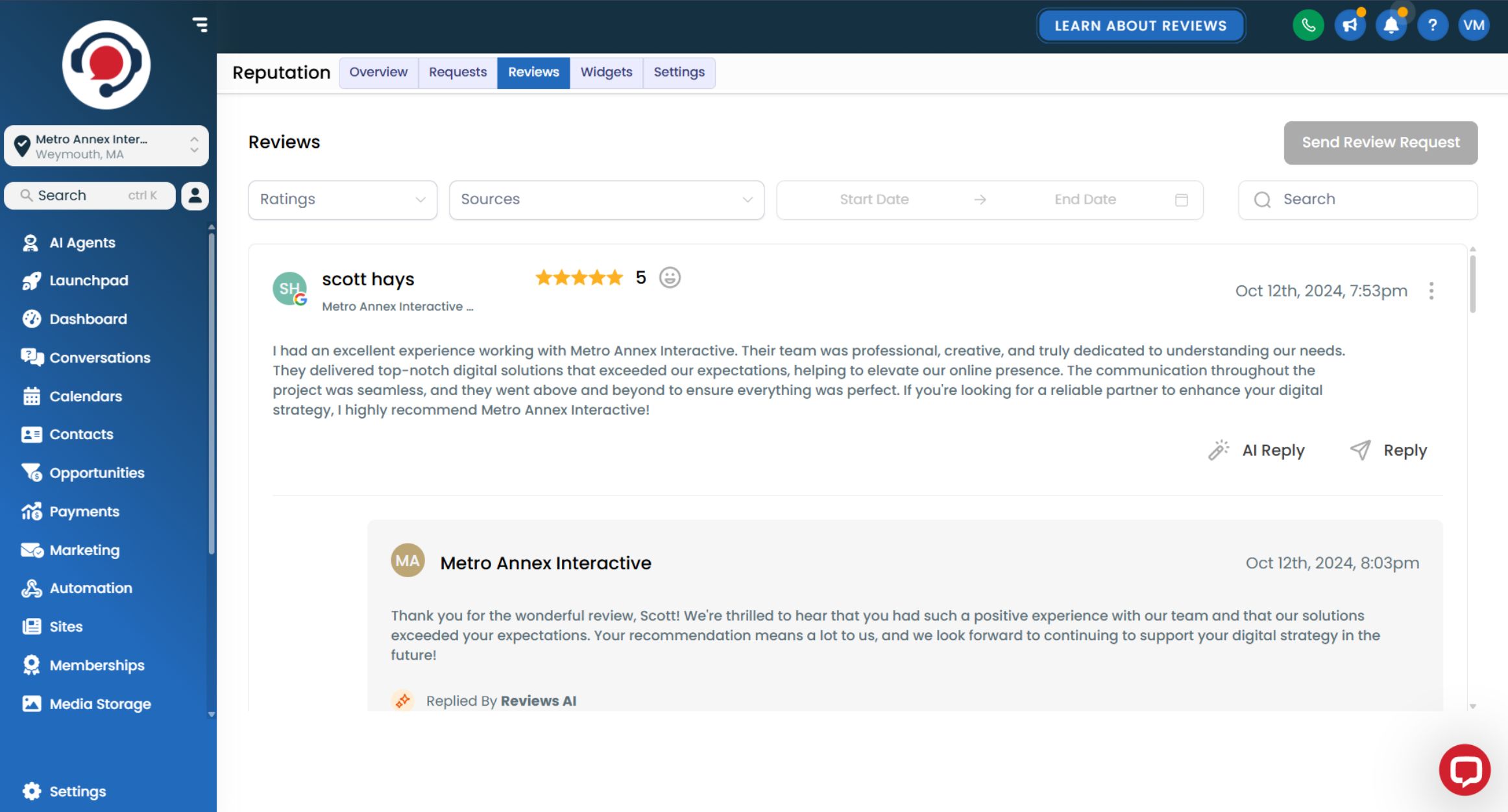Switch to the Requests tab
Image resolution: width=1508 pixels, height=812 pixels.
coord(457,72)
